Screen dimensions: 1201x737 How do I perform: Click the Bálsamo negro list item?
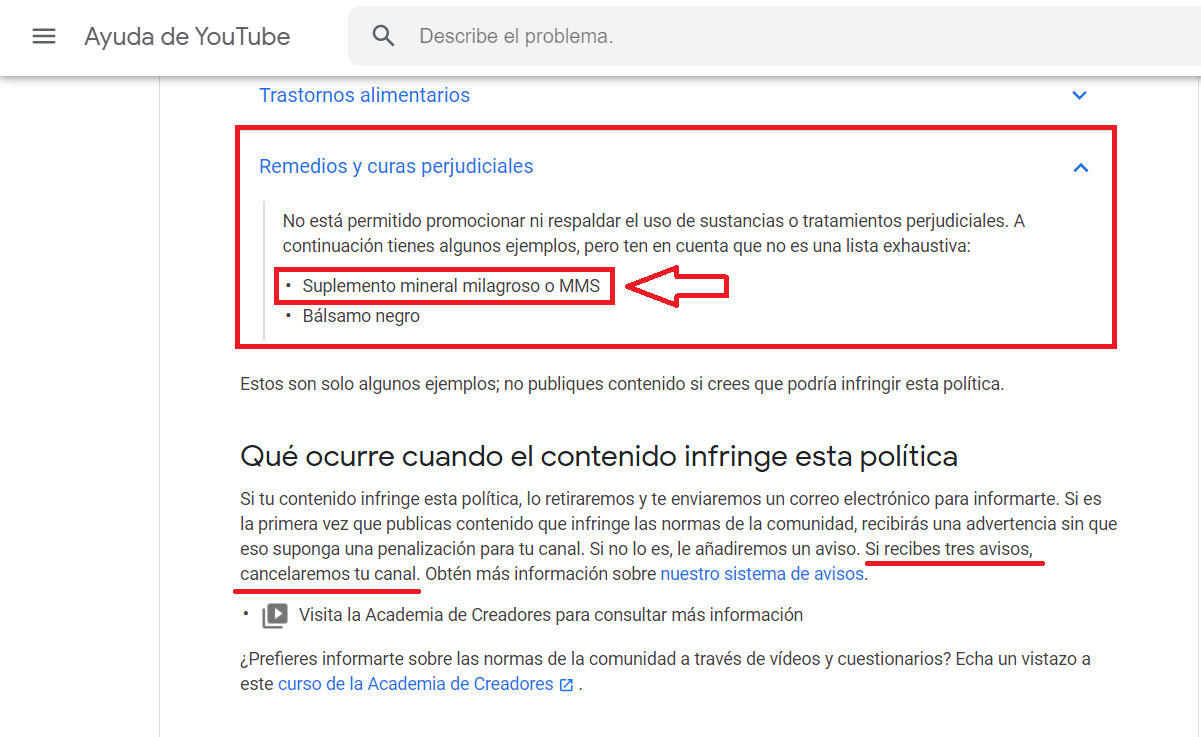coord(361,316)
